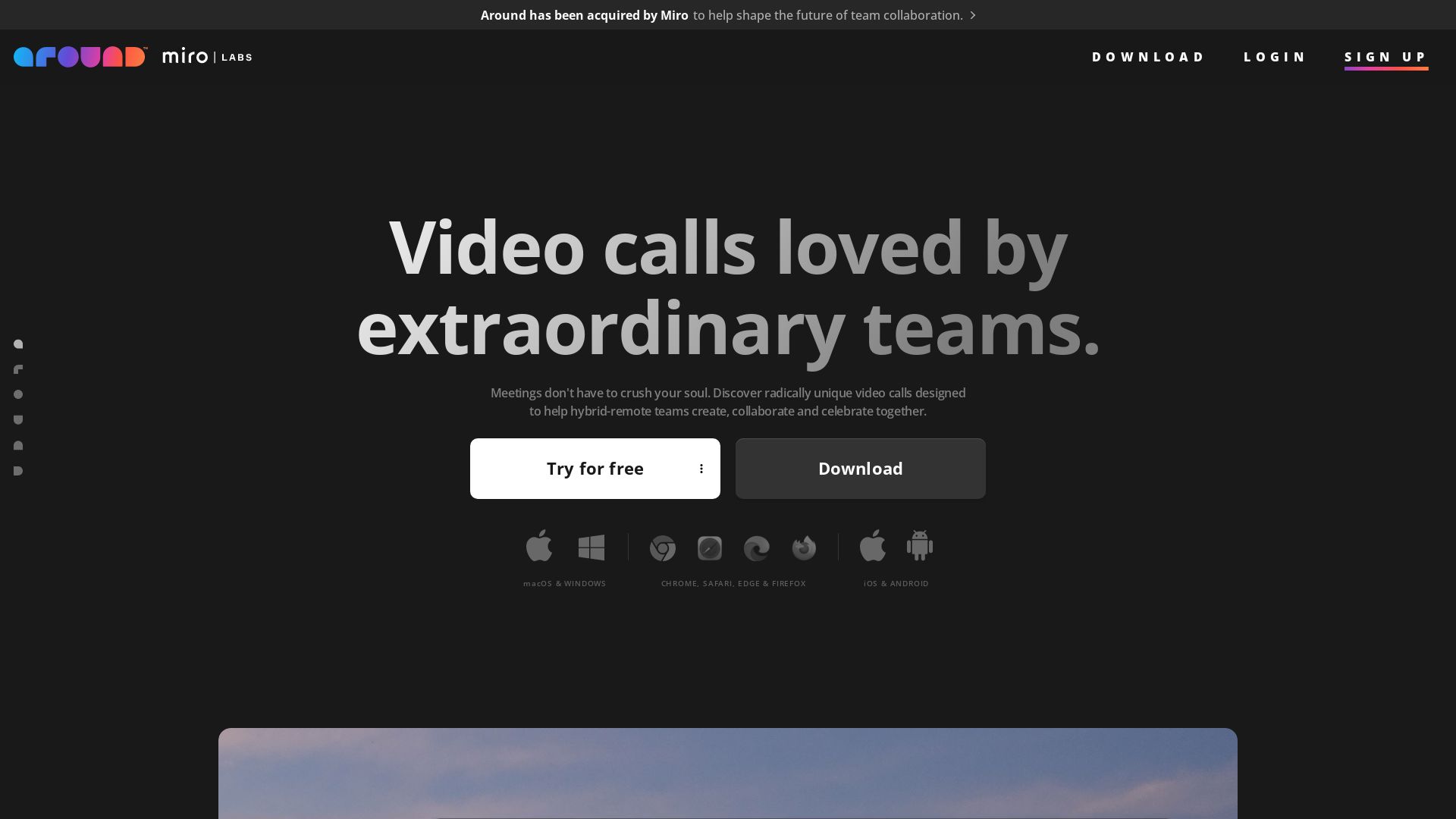Click the Around logo in the header
This screenshot has width=1456, height=819.
tap(79, 56)
